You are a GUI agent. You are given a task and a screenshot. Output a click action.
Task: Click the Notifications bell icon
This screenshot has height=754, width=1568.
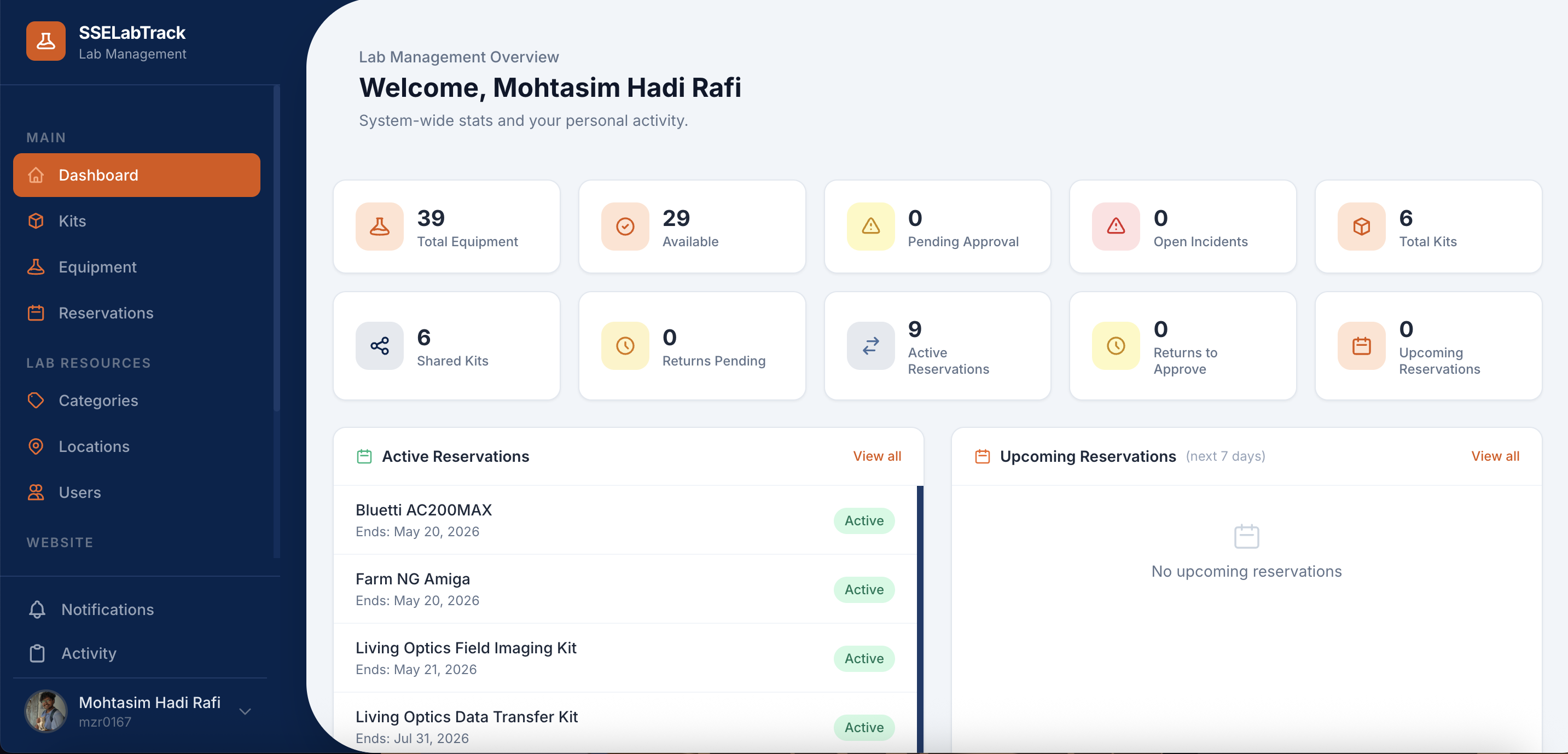[x=37, y=609]
